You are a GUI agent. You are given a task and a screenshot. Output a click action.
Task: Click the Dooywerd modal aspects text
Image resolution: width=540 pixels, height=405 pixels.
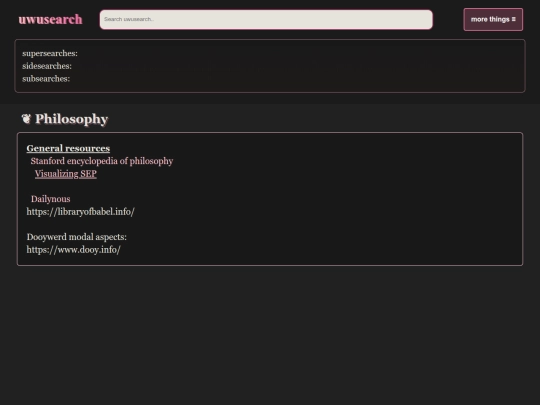(x=76, y=237)
